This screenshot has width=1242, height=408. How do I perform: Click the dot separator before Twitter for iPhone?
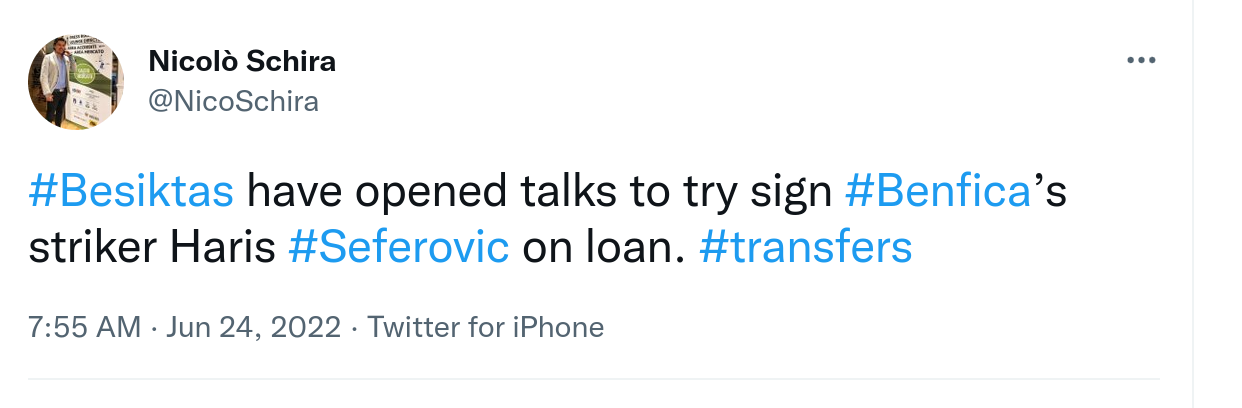point(355,327)
